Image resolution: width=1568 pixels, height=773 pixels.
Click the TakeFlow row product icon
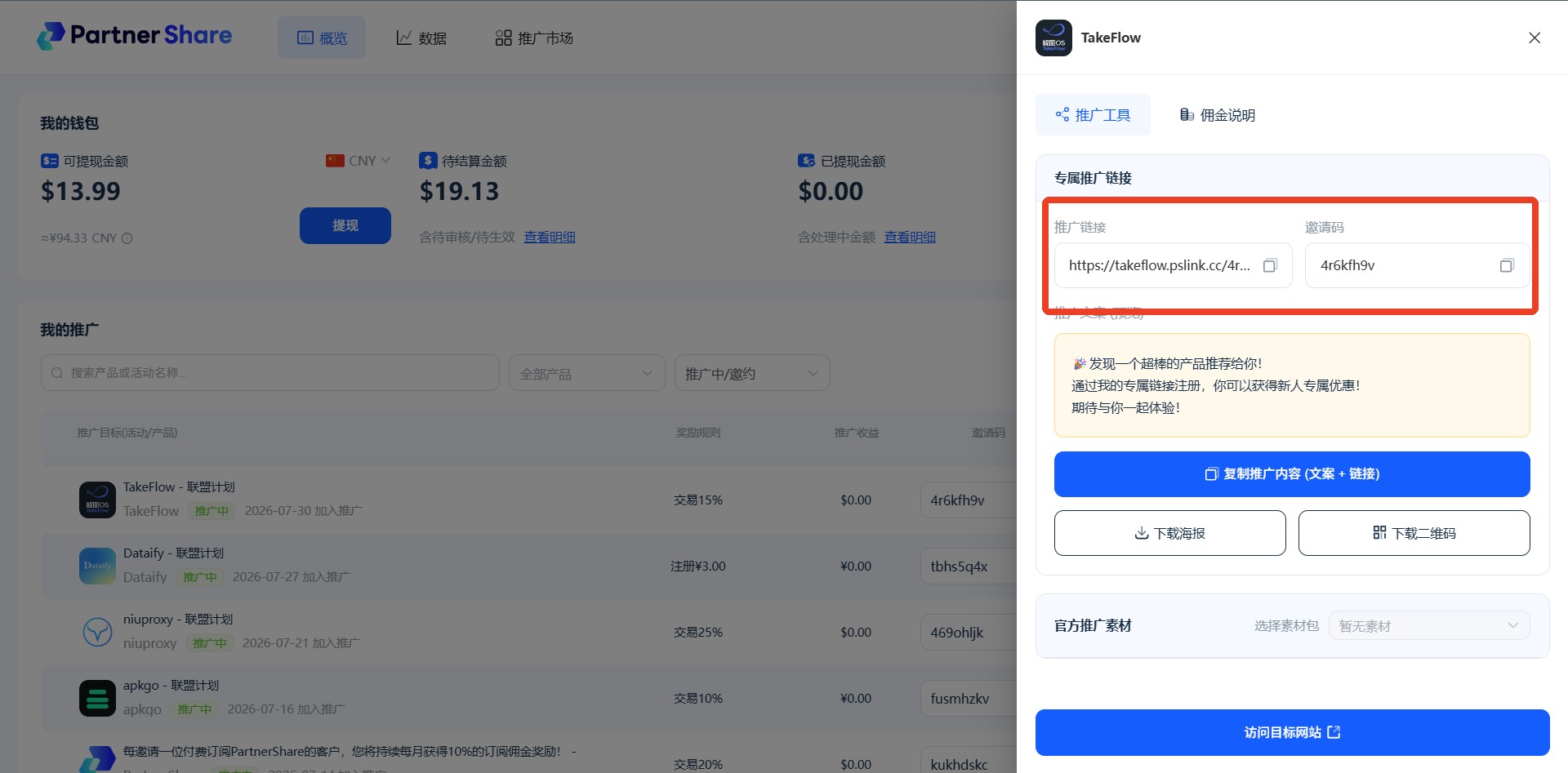click(x=97, y=500)
